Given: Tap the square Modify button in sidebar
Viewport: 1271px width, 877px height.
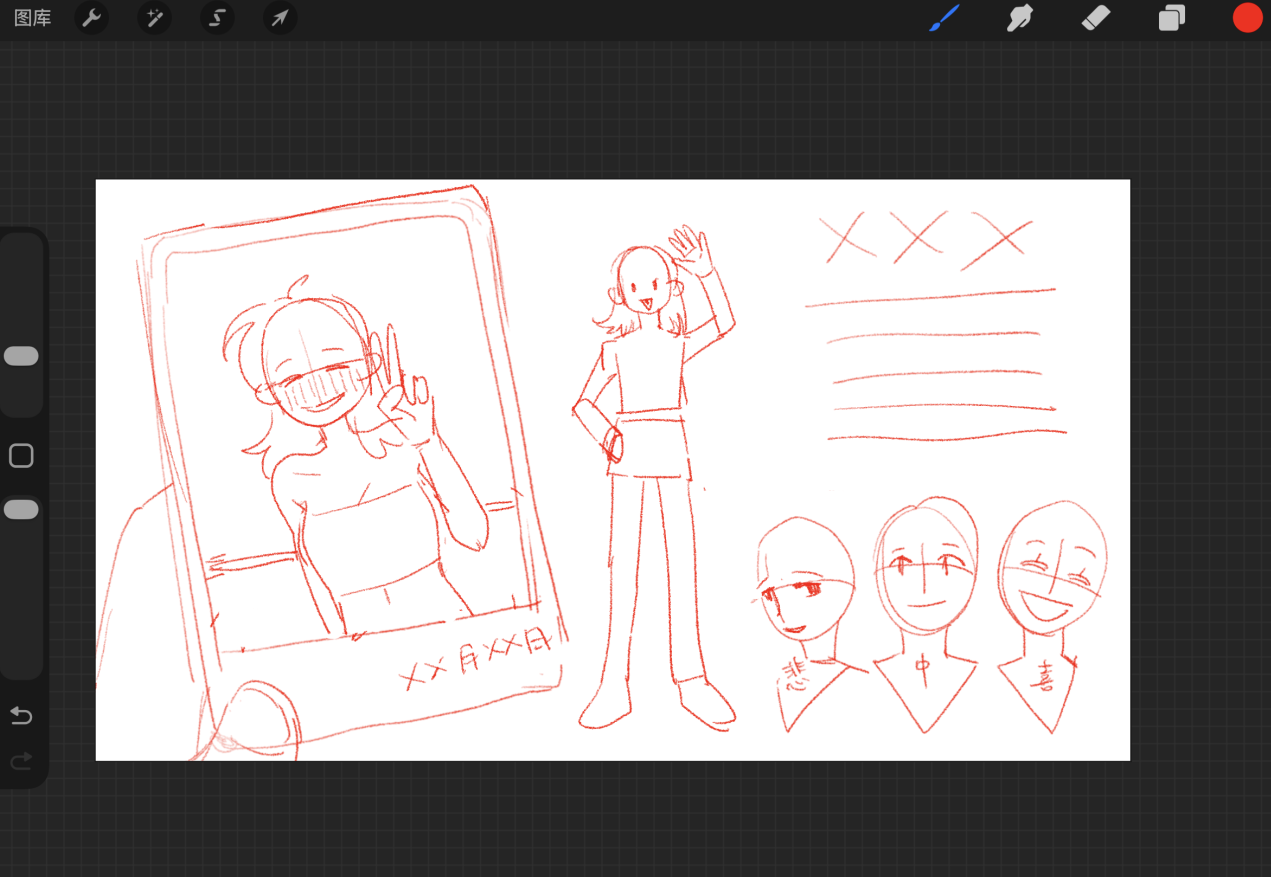Looking at the screenshot, I should click(21, 456).
